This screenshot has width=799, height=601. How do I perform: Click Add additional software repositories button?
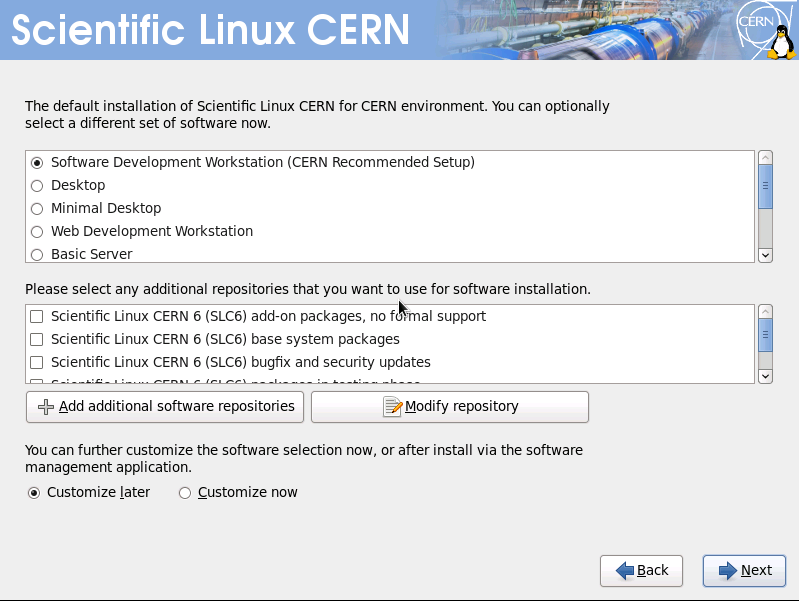(x=165, y=407)
